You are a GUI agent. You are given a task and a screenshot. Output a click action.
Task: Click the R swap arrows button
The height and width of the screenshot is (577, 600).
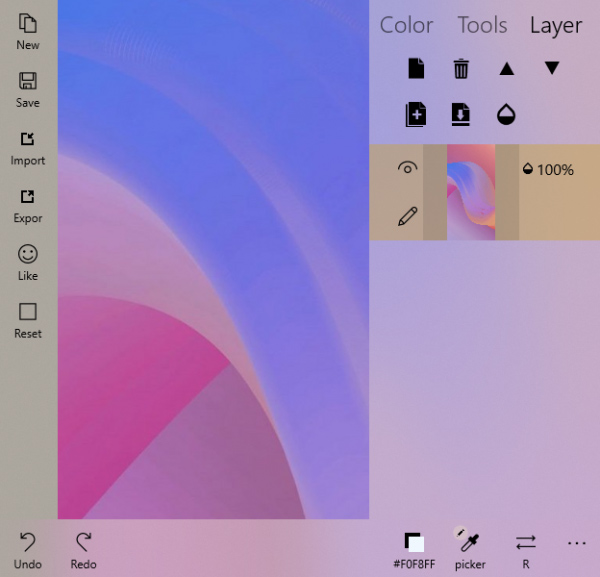(526, 550)
